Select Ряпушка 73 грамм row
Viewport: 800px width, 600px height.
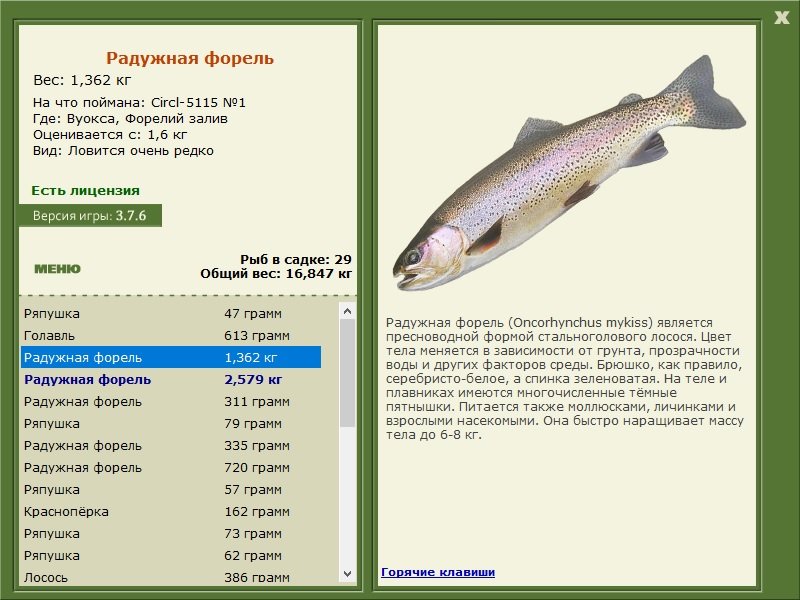coord(171,533)
